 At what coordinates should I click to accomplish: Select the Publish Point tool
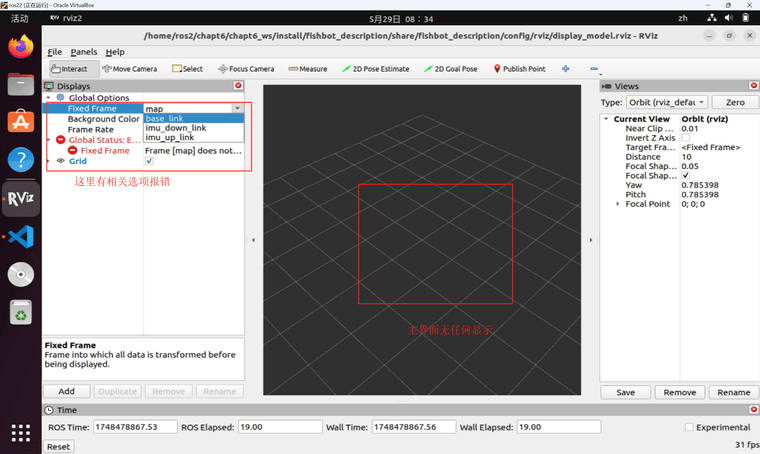pyautogui.click(x=519, y=69)
